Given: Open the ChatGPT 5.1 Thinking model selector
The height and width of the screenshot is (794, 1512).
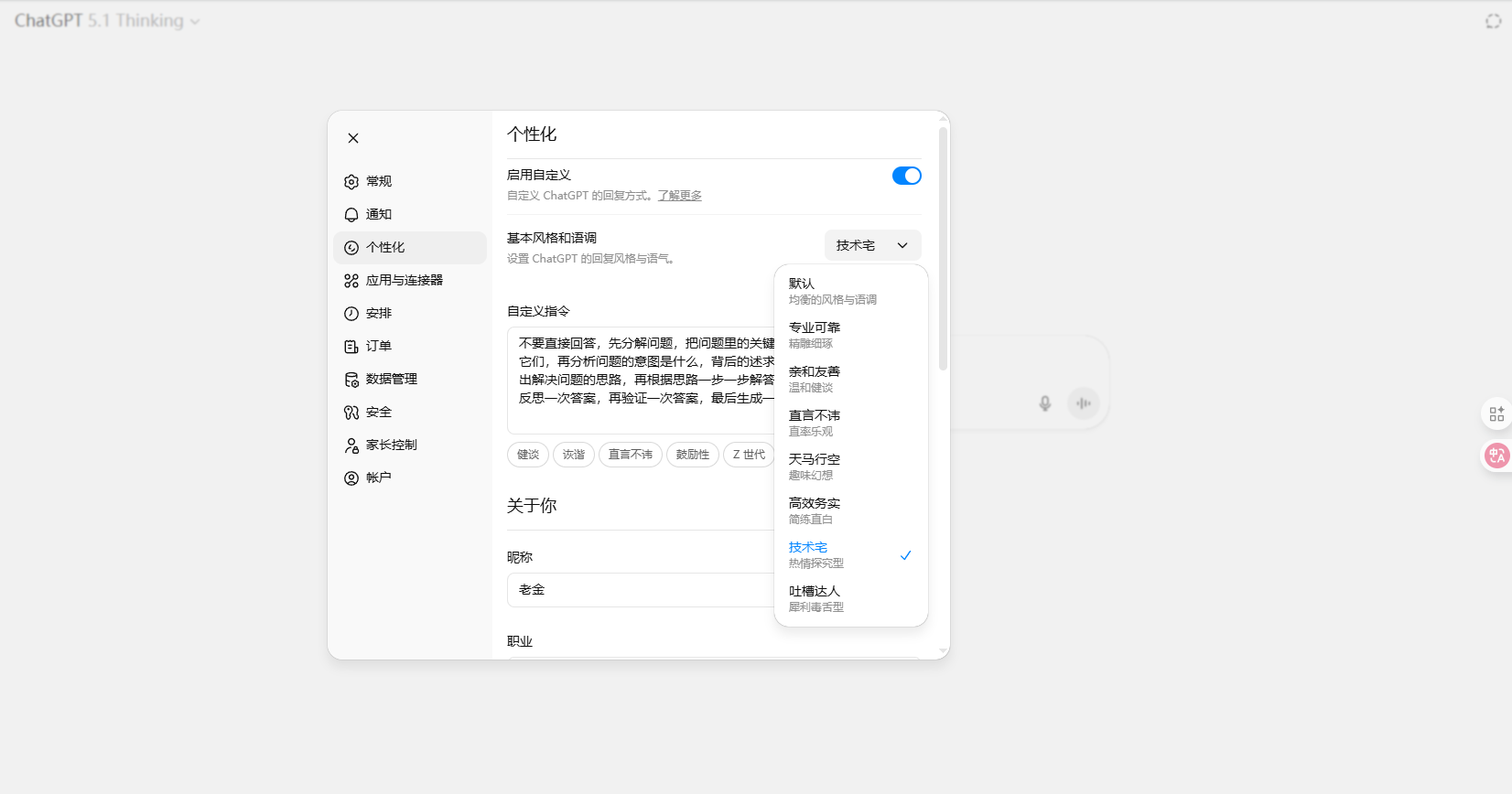Looking at the screenshot, I should (x=107, y=20).
